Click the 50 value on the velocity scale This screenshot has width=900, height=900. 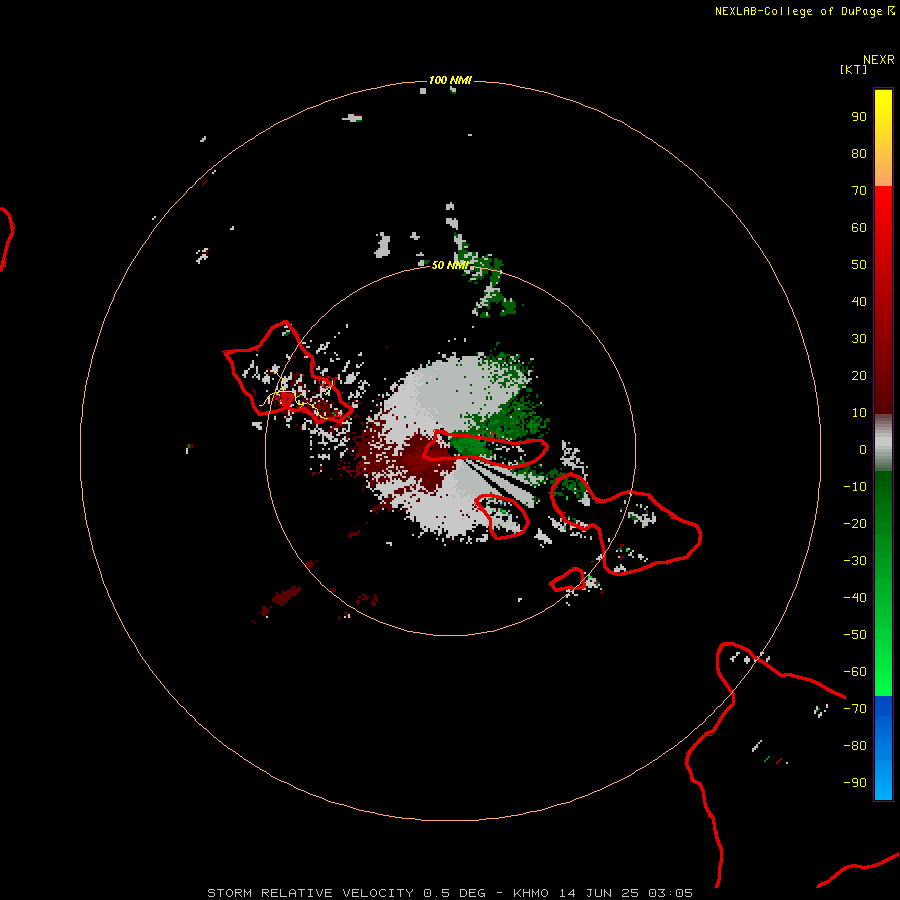tap(859, 265)
